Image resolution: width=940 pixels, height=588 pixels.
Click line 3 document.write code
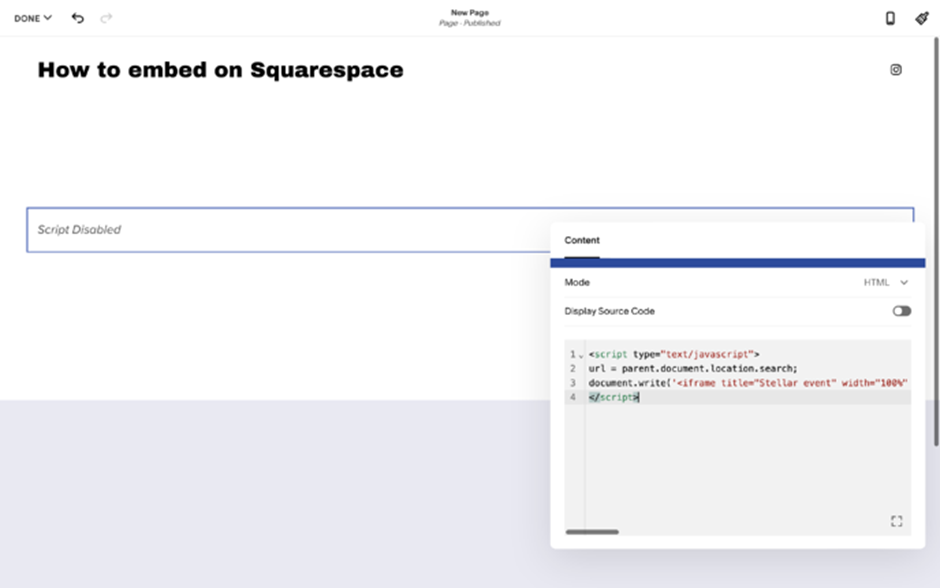pyautogui.click(x=748, y=383)
